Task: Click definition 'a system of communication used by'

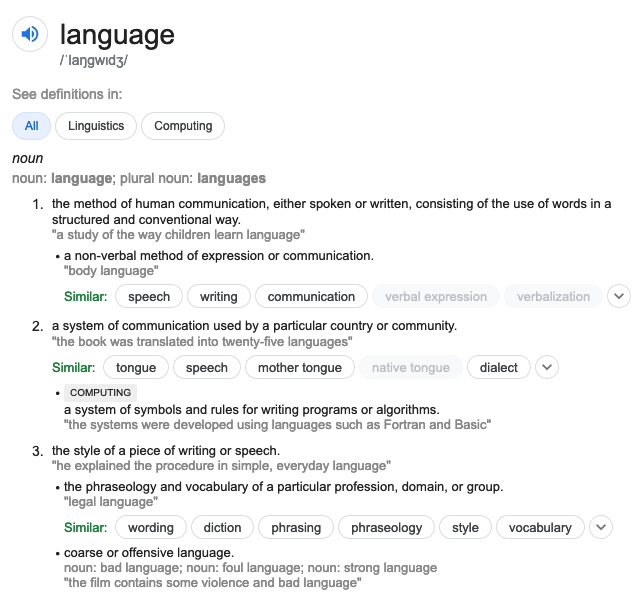Action: (254, 326)
